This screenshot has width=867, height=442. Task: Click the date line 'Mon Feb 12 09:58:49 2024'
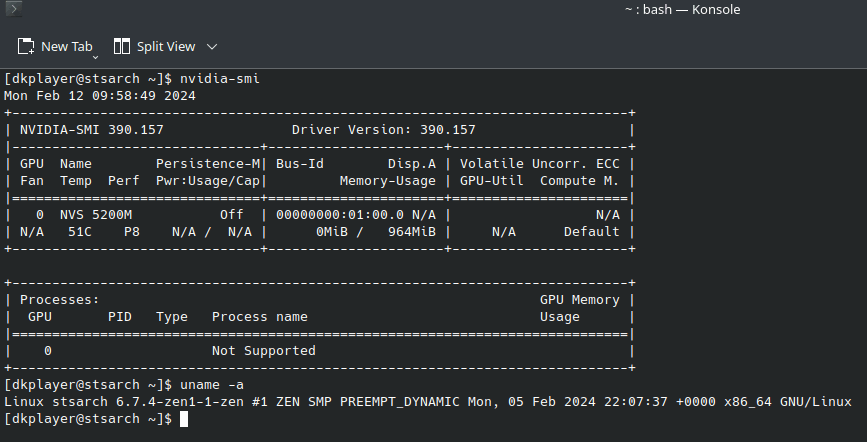[x=100, y=96]
